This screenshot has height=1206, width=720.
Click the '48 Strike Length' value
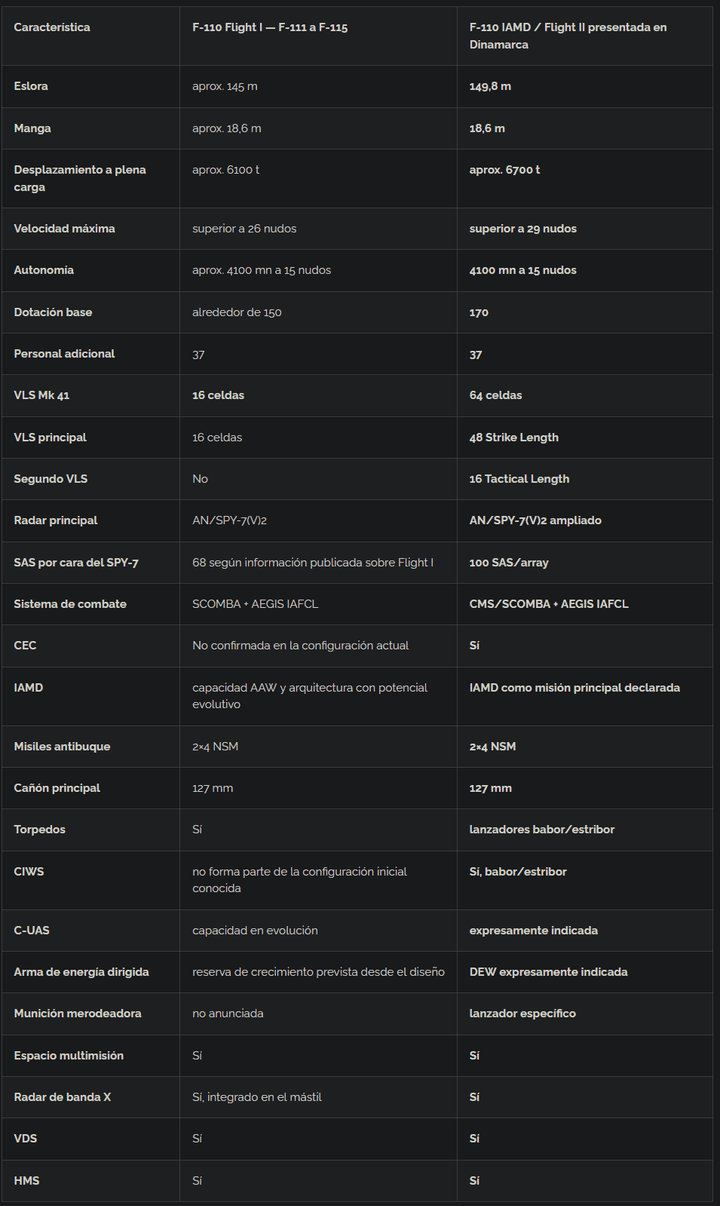514,437
